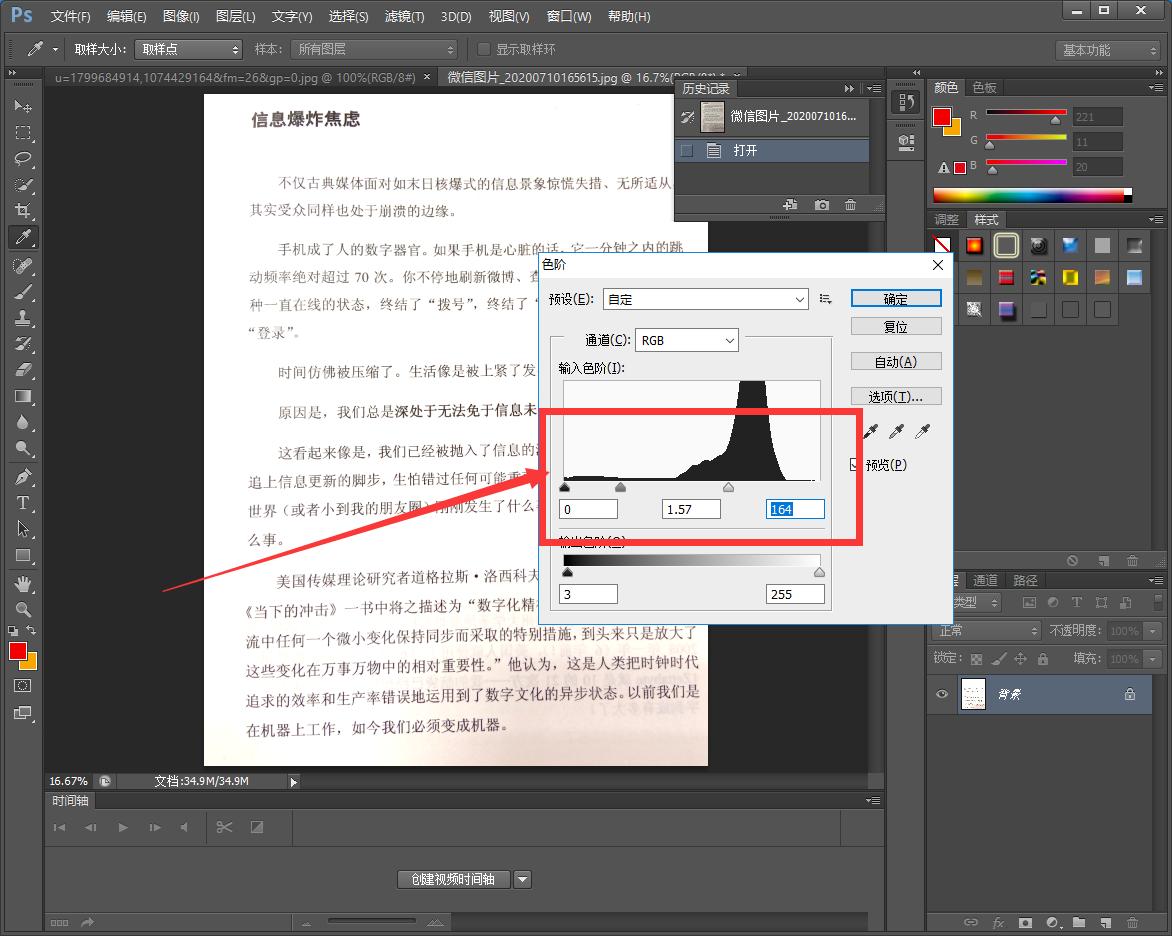Toggle the 预览 checkbox in Levels dialog
The image size is (1172, 936).
852,464
